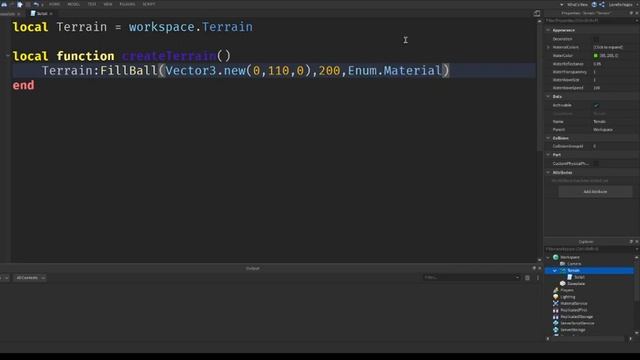The width and height of the screenshot is (640, 360).
Task: Click the WaterReflectance value field
Action: [615, 64]
